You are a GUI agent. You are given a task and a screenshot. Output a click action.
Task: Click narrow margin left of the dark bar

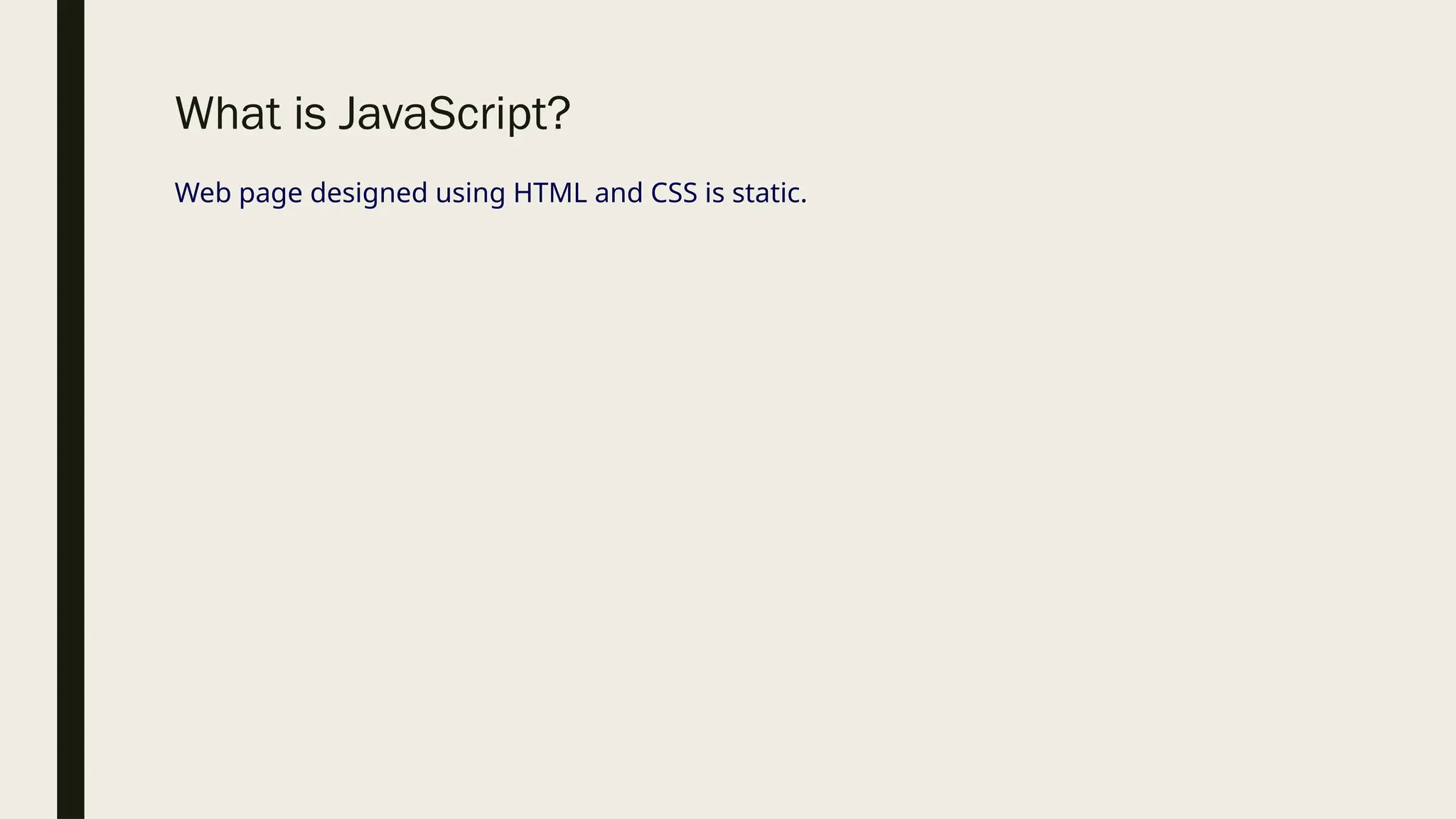pyautogui.click(x=28, y=409)
